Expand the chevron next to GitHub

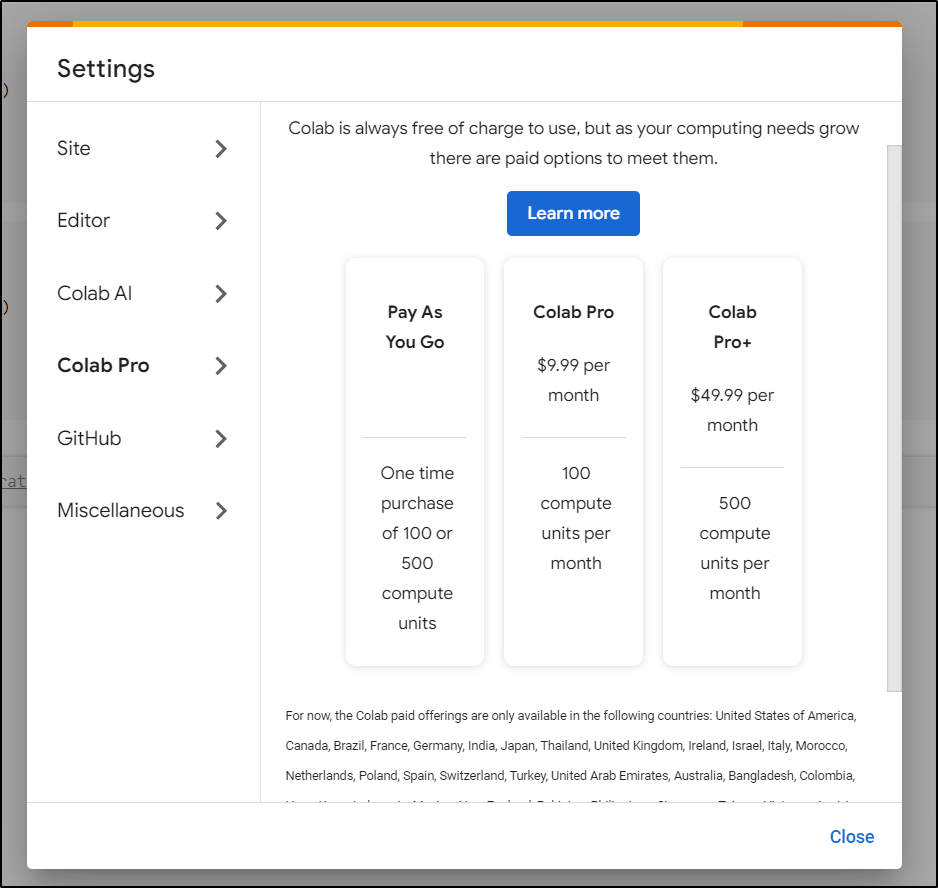coord(221,439)
